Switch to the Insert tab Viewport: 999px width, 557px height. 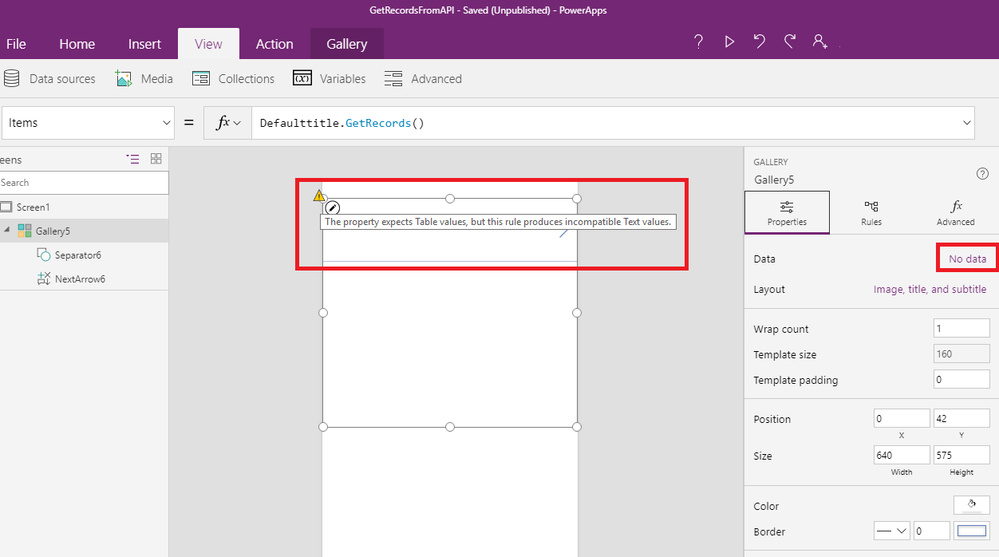coord(144,44)
